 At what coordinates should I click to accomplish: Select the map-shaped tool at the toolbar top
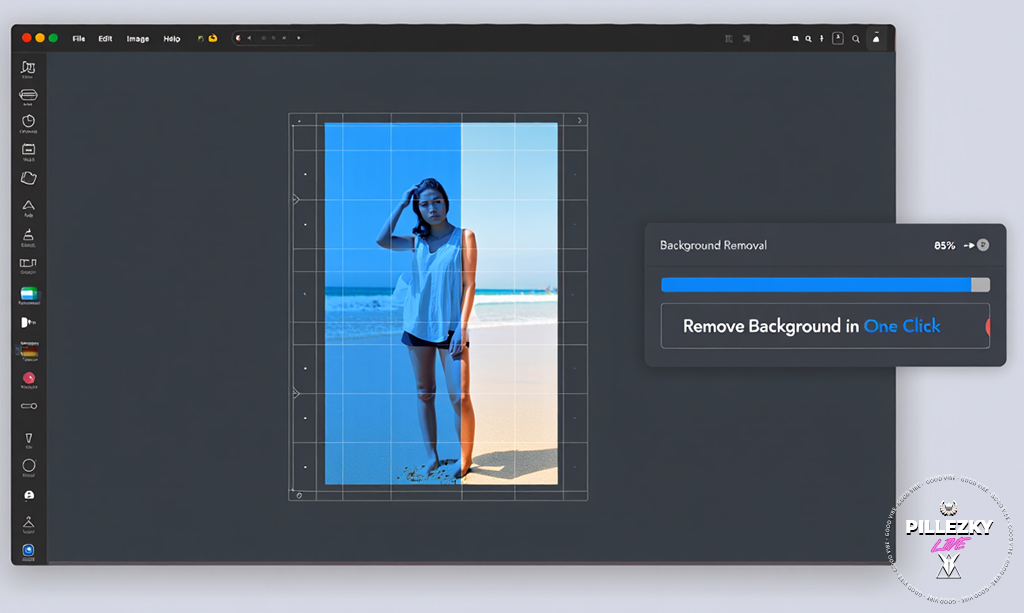(x=28, y=67)
